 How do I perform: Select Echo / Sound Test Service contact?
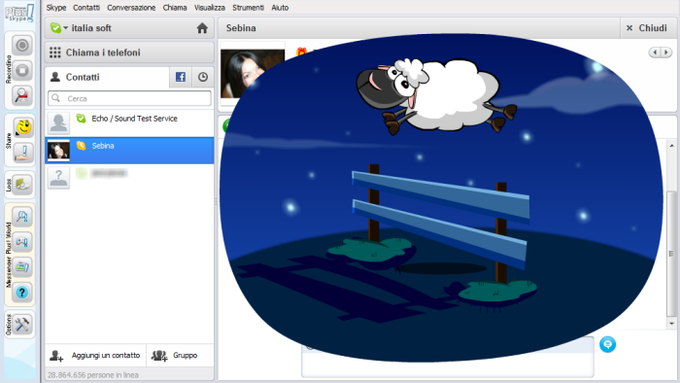(x=129, y=123)
